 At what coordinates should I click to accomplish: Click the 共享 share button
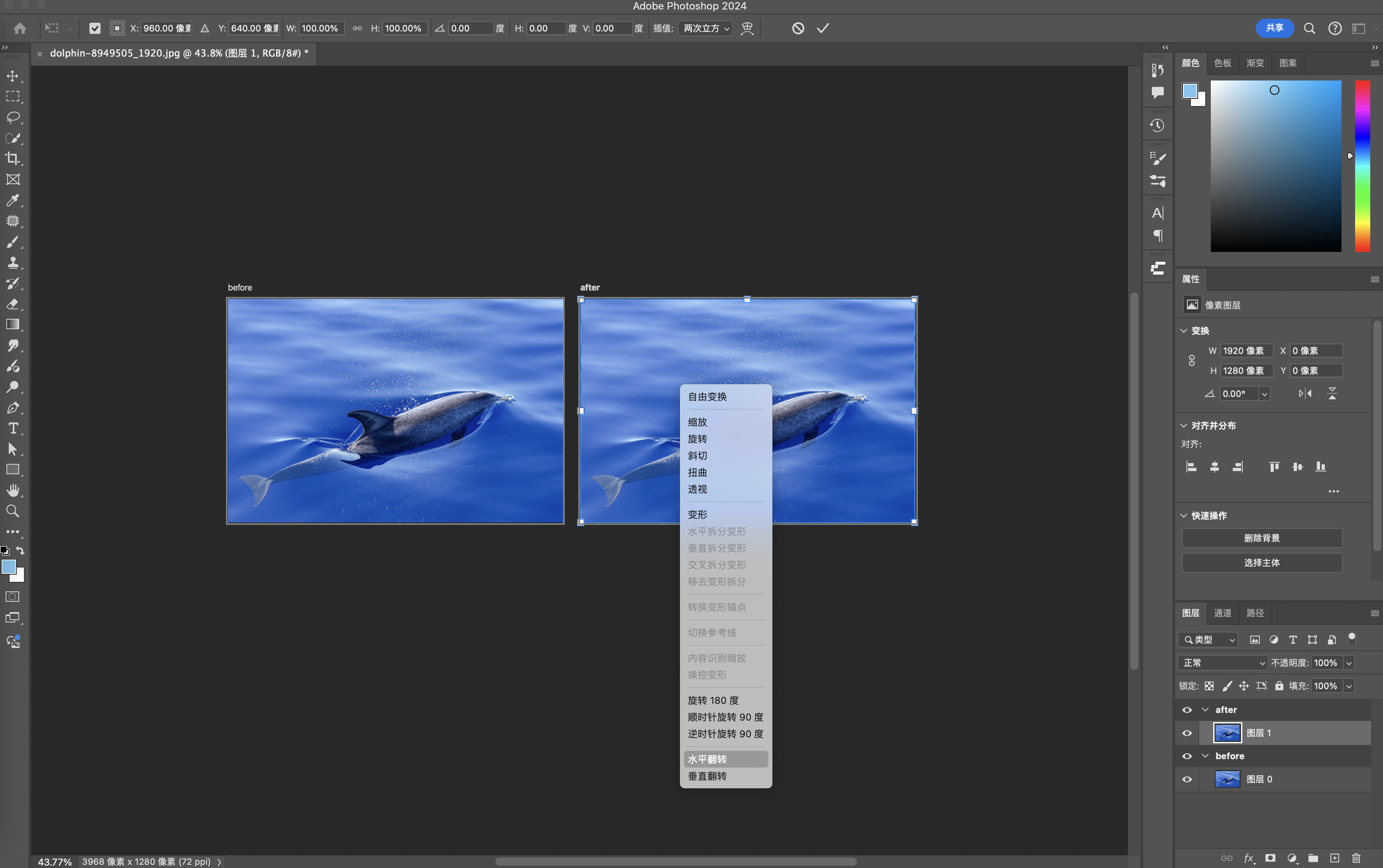tap(1275, 27)
